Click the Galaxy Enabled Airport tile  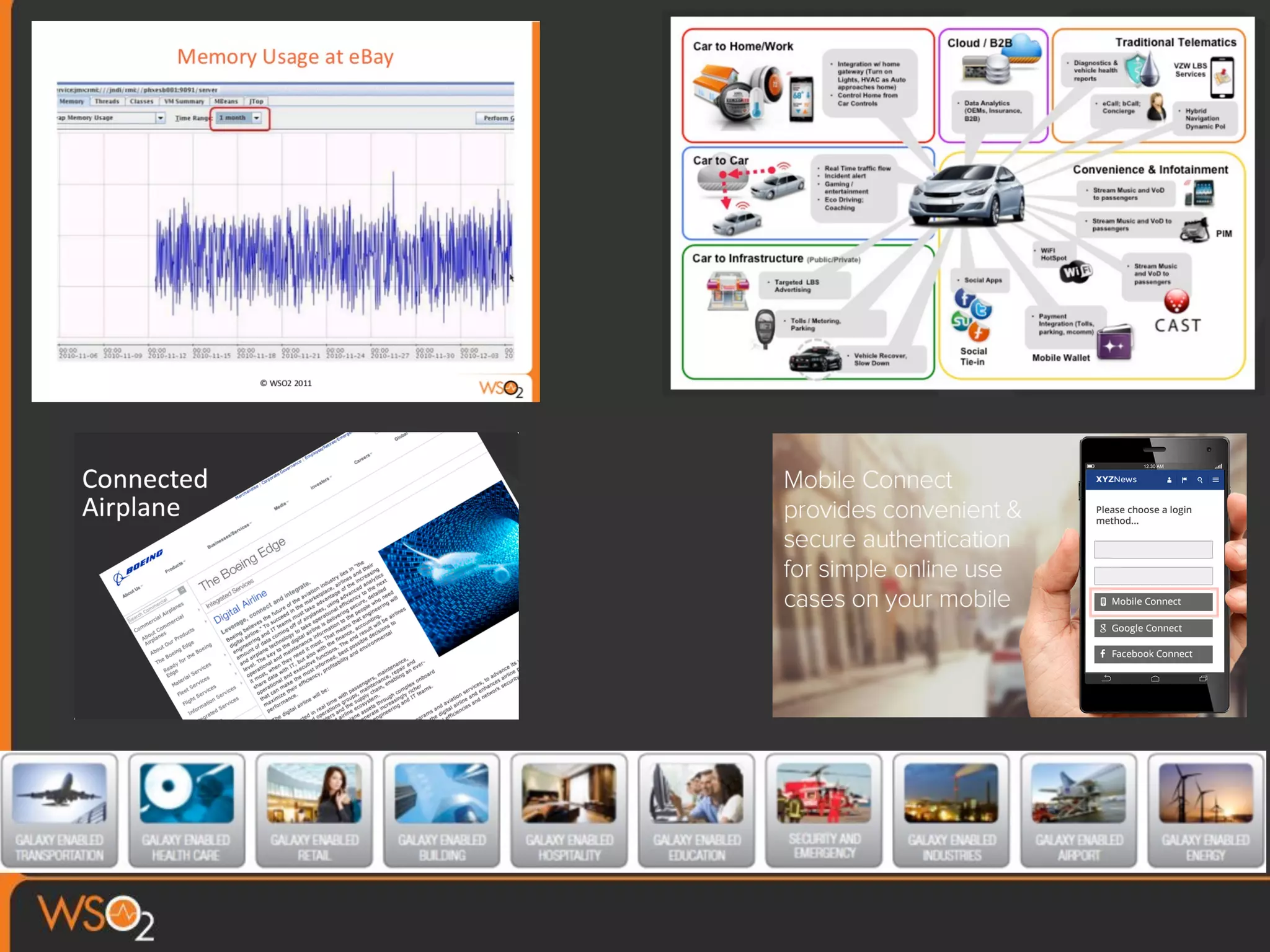1078,809
